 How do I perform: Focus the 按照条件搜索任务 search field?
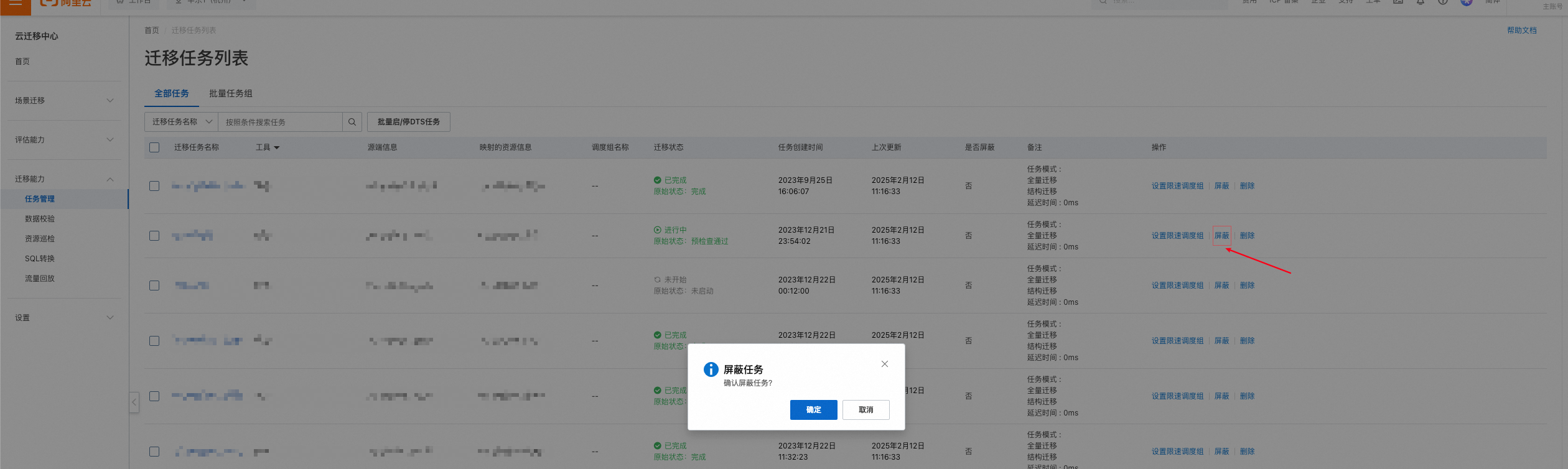point(280,122)
